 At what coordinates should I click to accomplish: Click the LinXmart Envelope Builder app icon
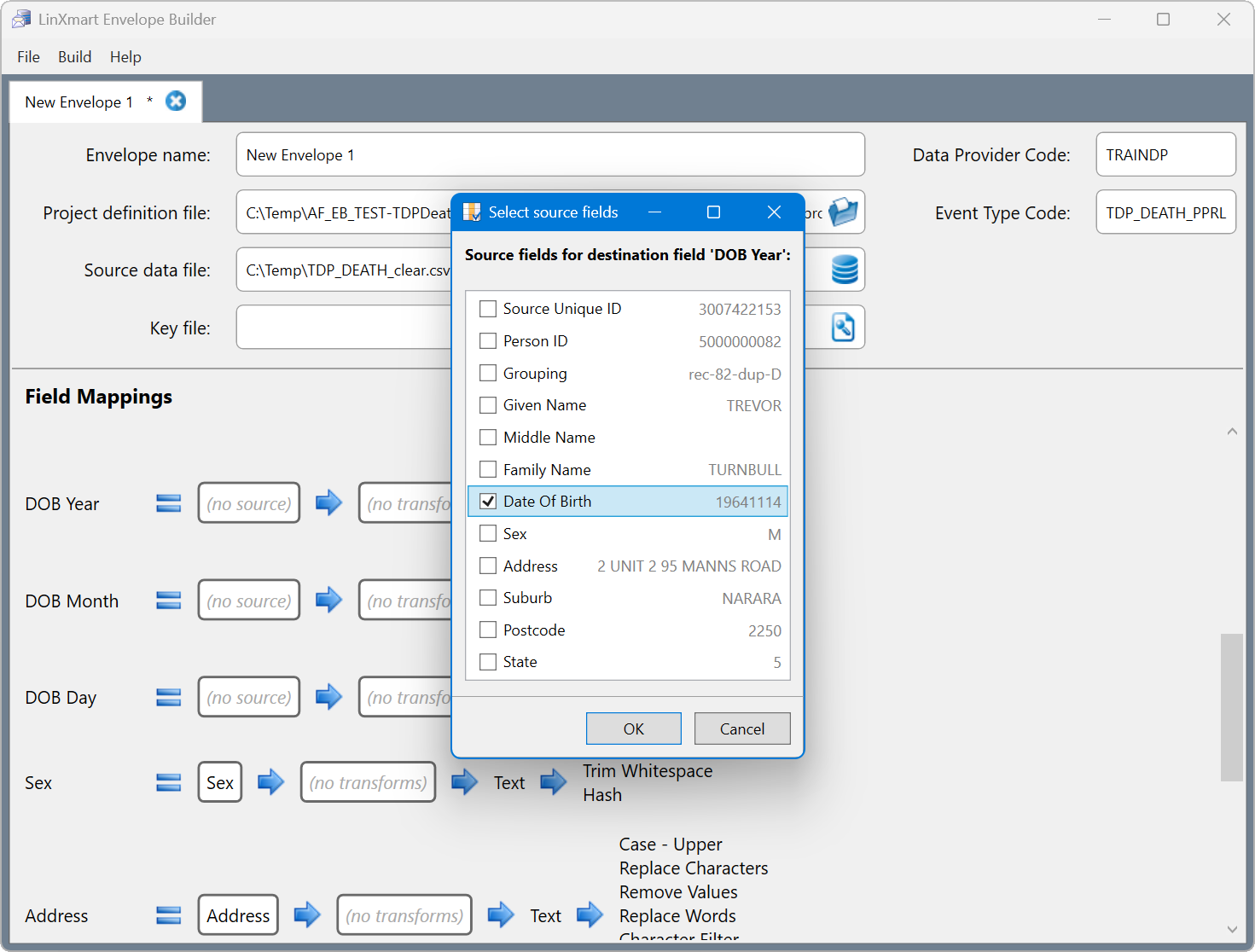pyautogui.click(x=21, y=19)
